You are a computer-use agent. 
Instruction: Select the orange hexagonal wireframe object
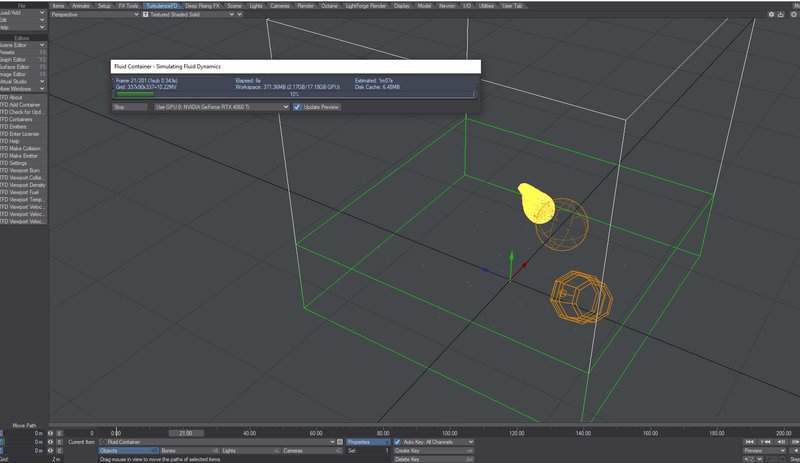(581, 297)
